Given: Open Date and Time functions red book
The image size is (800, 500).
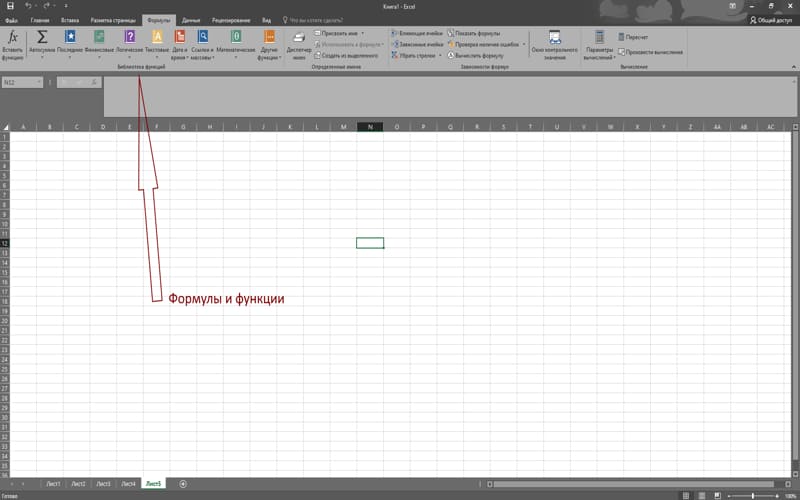Looking at the screenshot, I should pyautogui.click(x=180, y=37).
